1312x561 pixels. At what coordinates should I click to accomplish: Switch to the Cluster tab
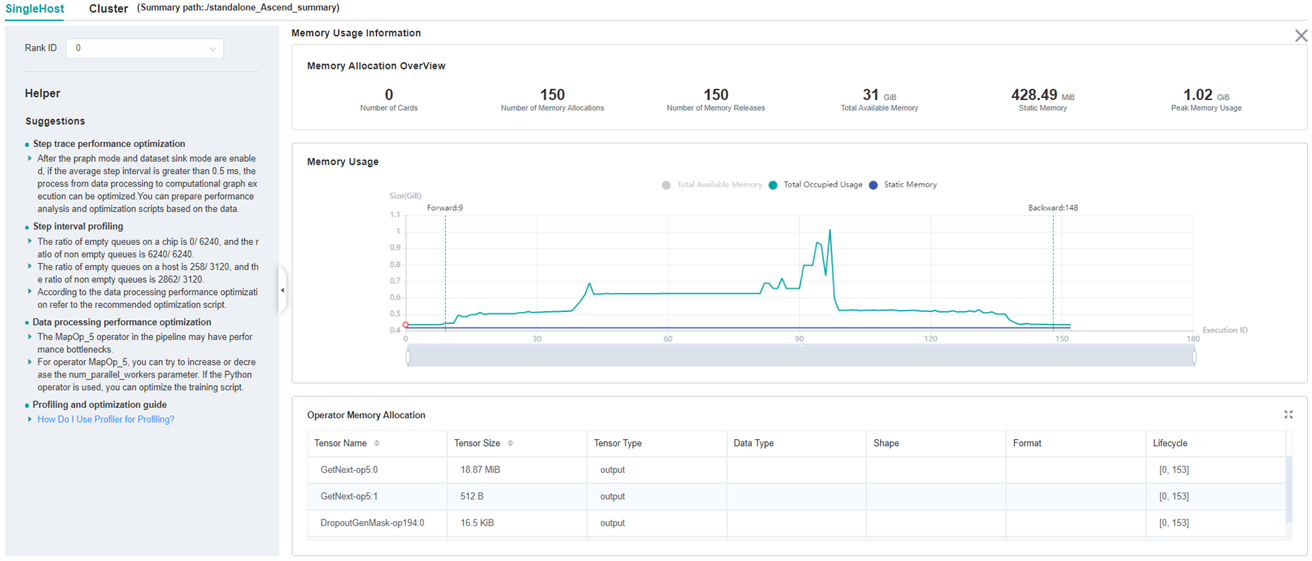click(x=108, y=9)
